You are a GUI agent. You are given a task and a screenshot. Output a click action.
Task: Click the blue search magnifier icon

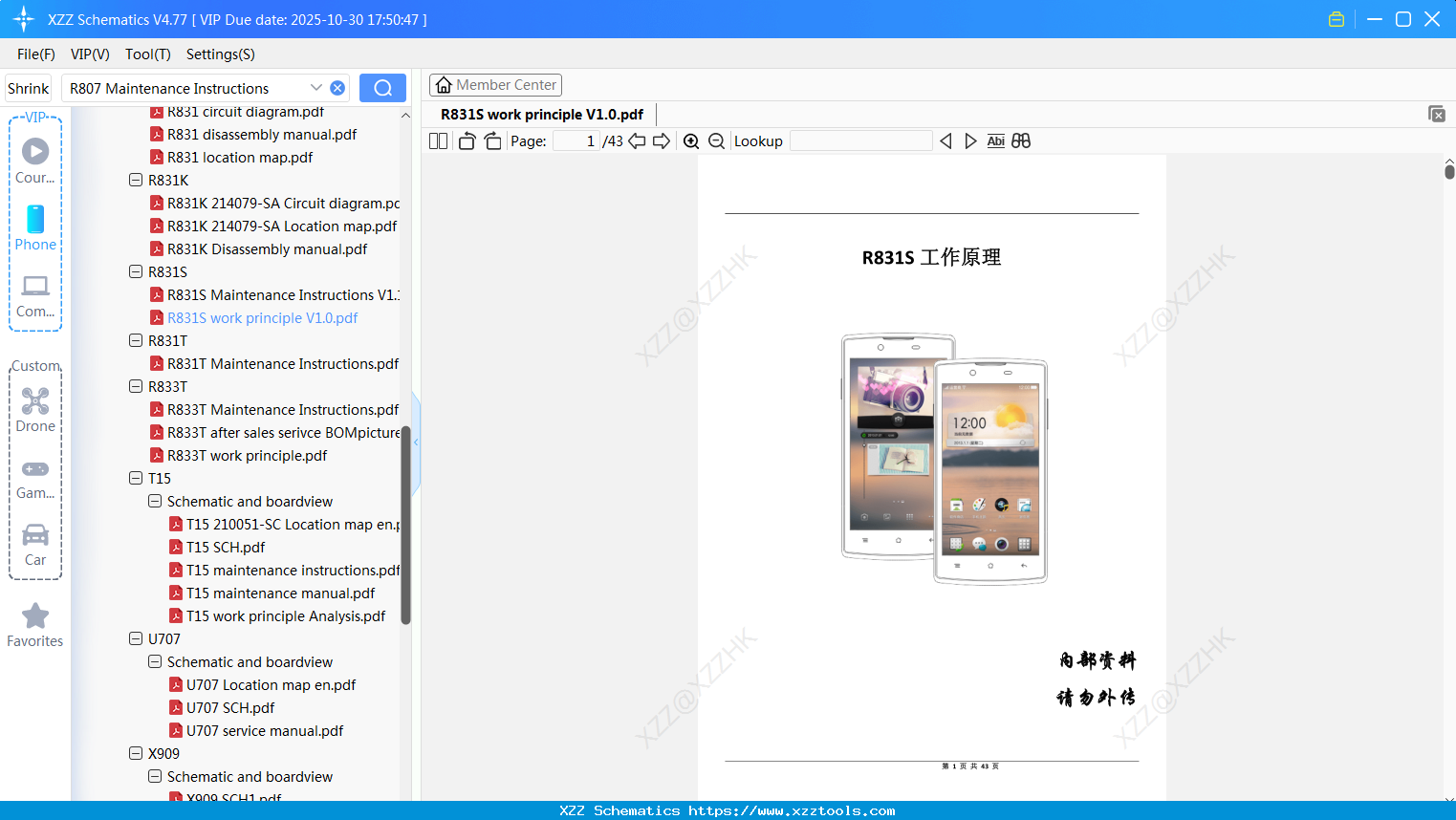pos(381,87)
